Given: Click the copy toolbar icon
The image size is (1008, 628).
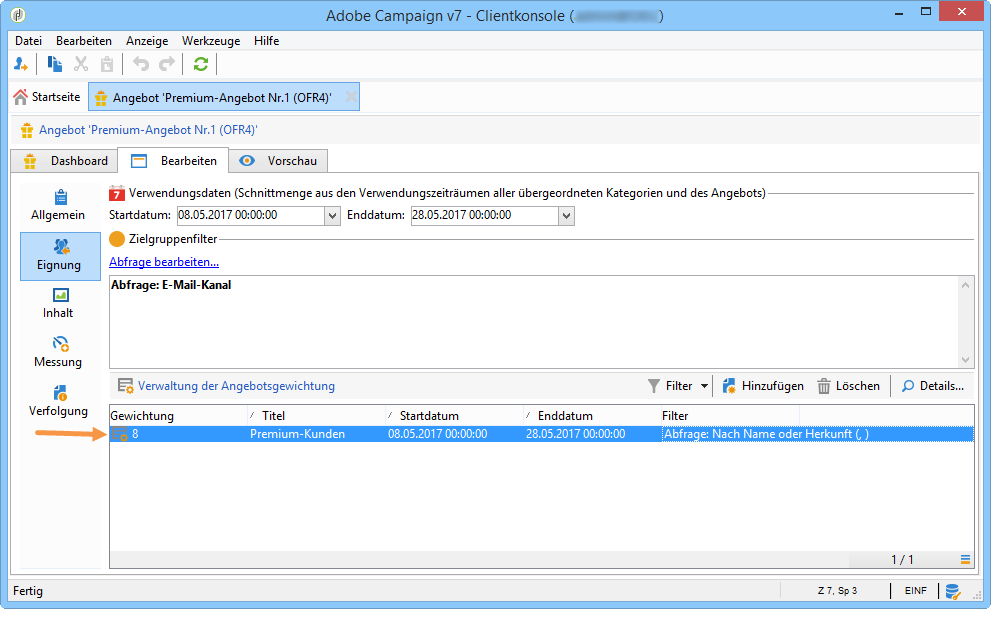Looking at the screenshot, I should click(x=55, y=64).
